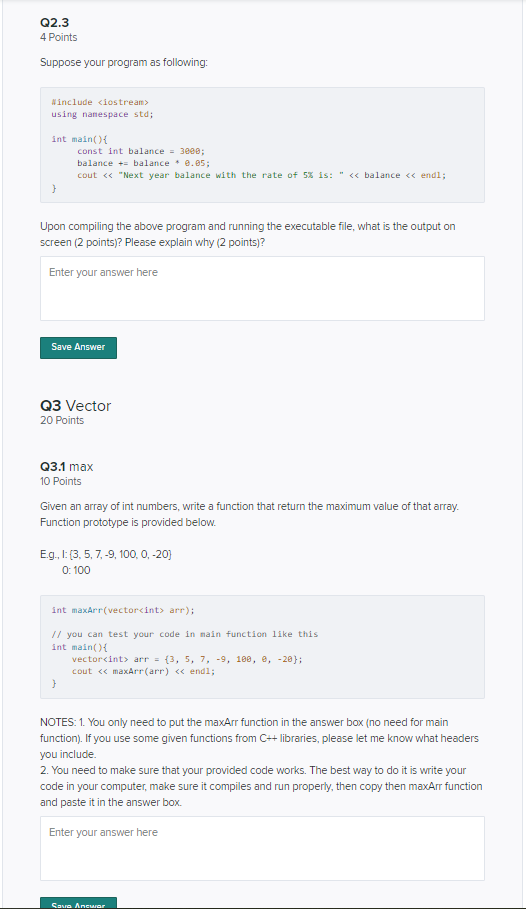Select the Q3 Vector section heading

(75, 405)
